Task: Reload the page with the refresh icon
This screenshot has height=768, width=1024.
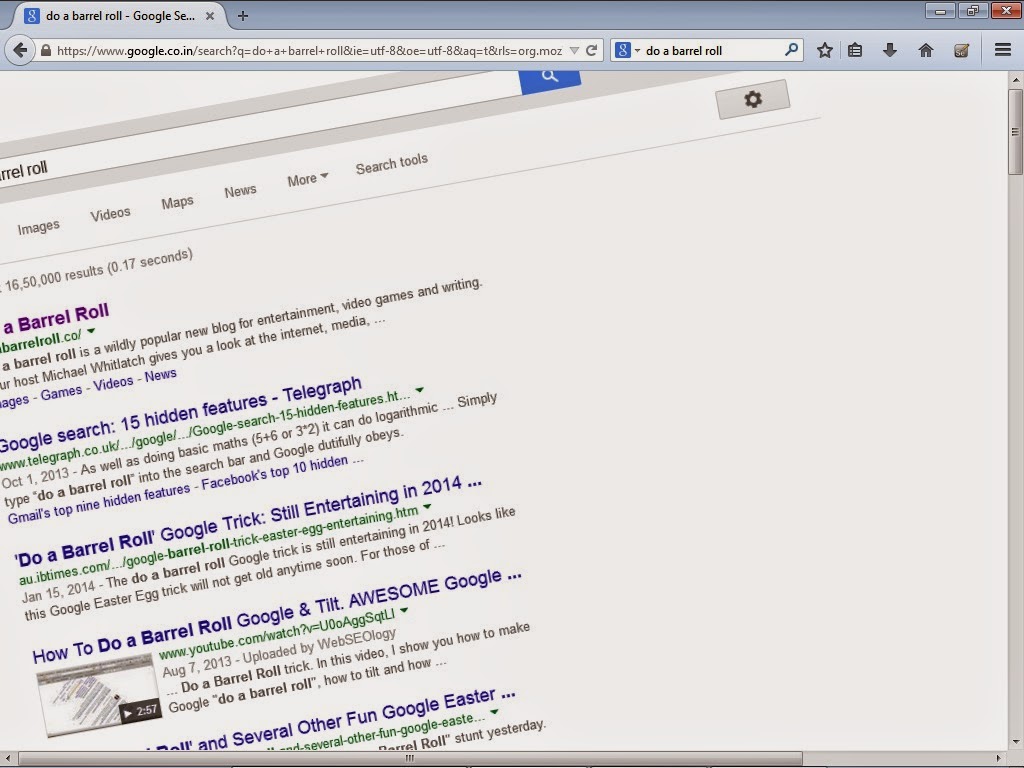Action: click(592, 50)
